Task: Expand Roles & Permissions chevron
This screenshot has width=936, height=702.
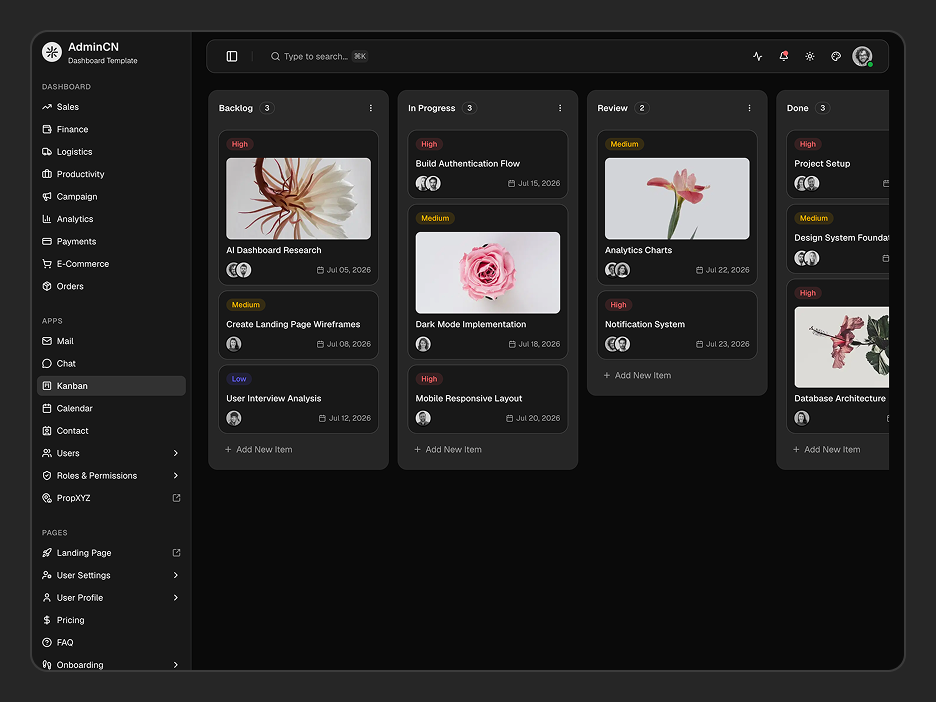Action: 176,476
